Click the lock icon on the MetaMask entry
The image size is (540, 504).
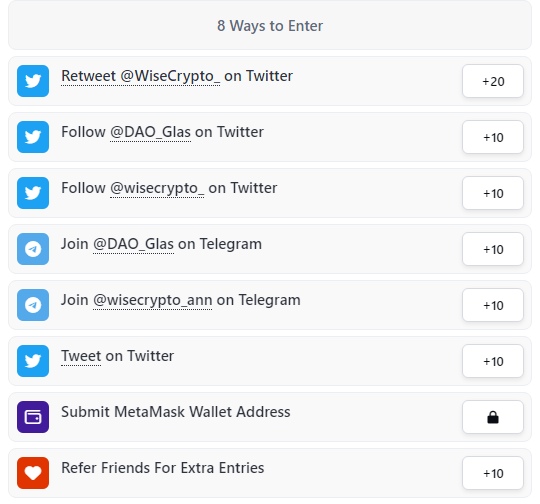493,417
